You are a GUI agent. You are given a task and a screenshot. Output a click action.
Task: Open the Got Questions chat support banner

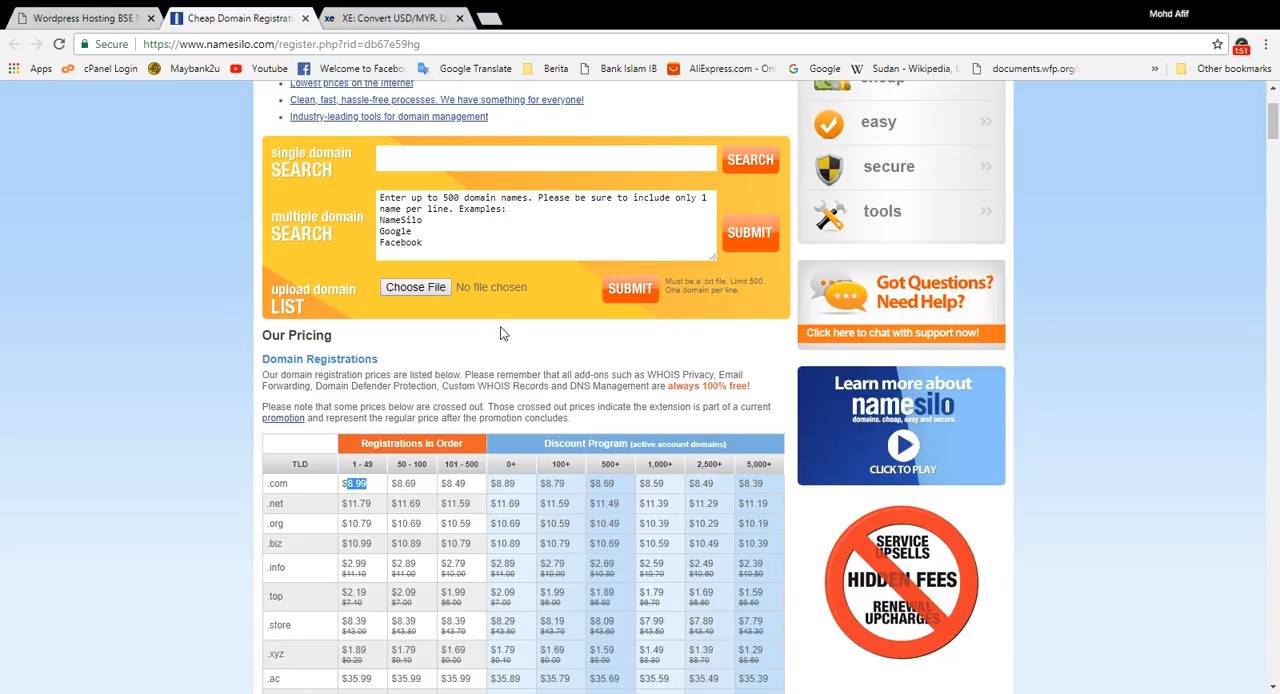[901, 305]
